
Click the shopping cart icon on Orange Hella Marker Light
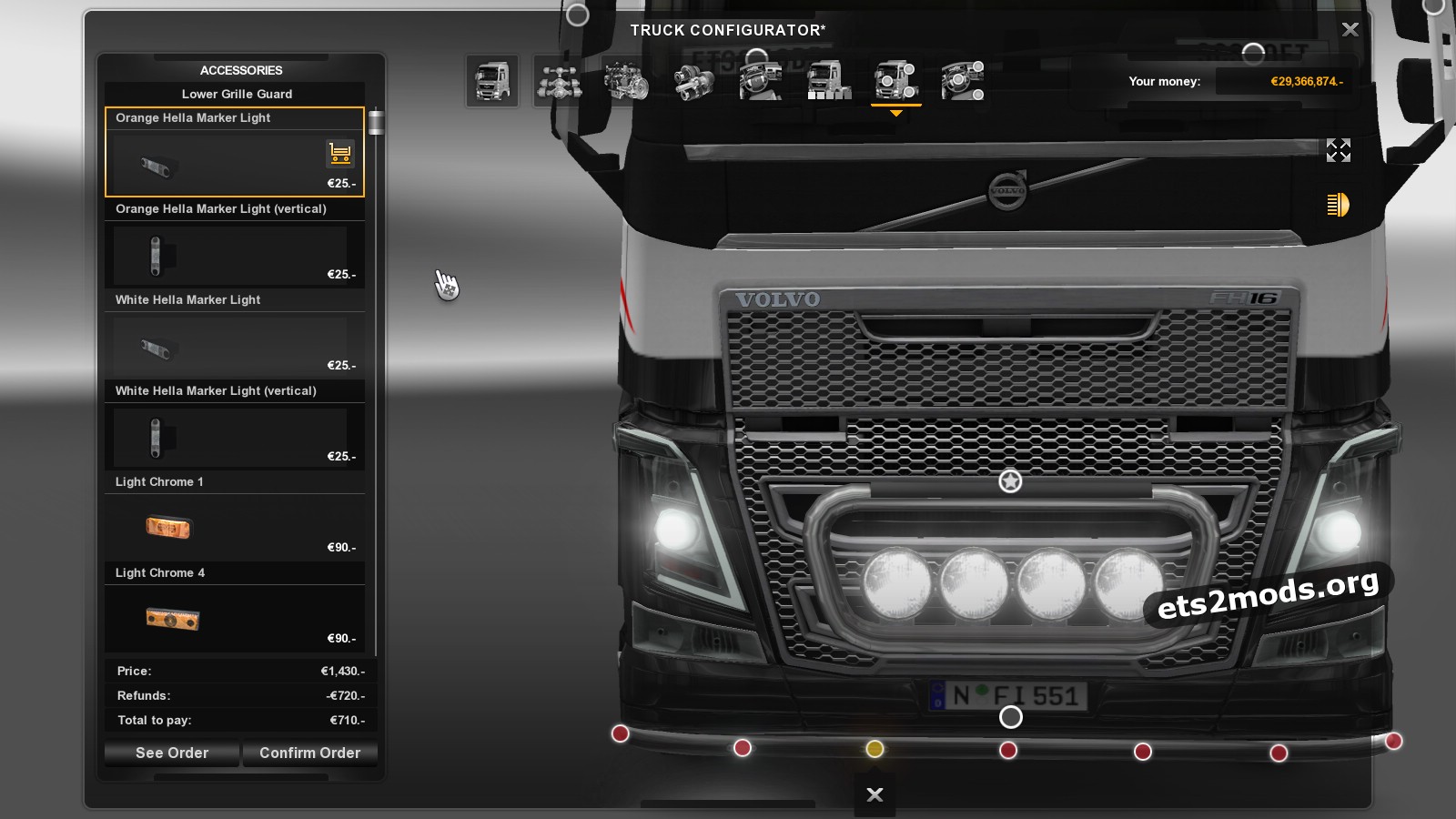[x=340, y=153]
